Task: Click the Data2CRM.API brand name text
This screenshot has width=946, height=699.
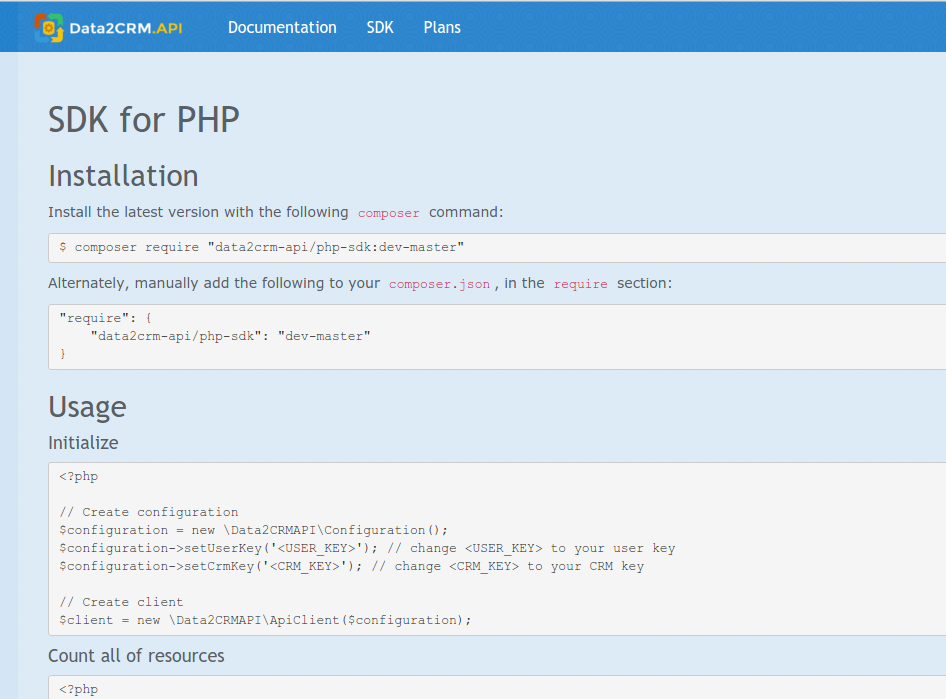Action: (125, 28)
